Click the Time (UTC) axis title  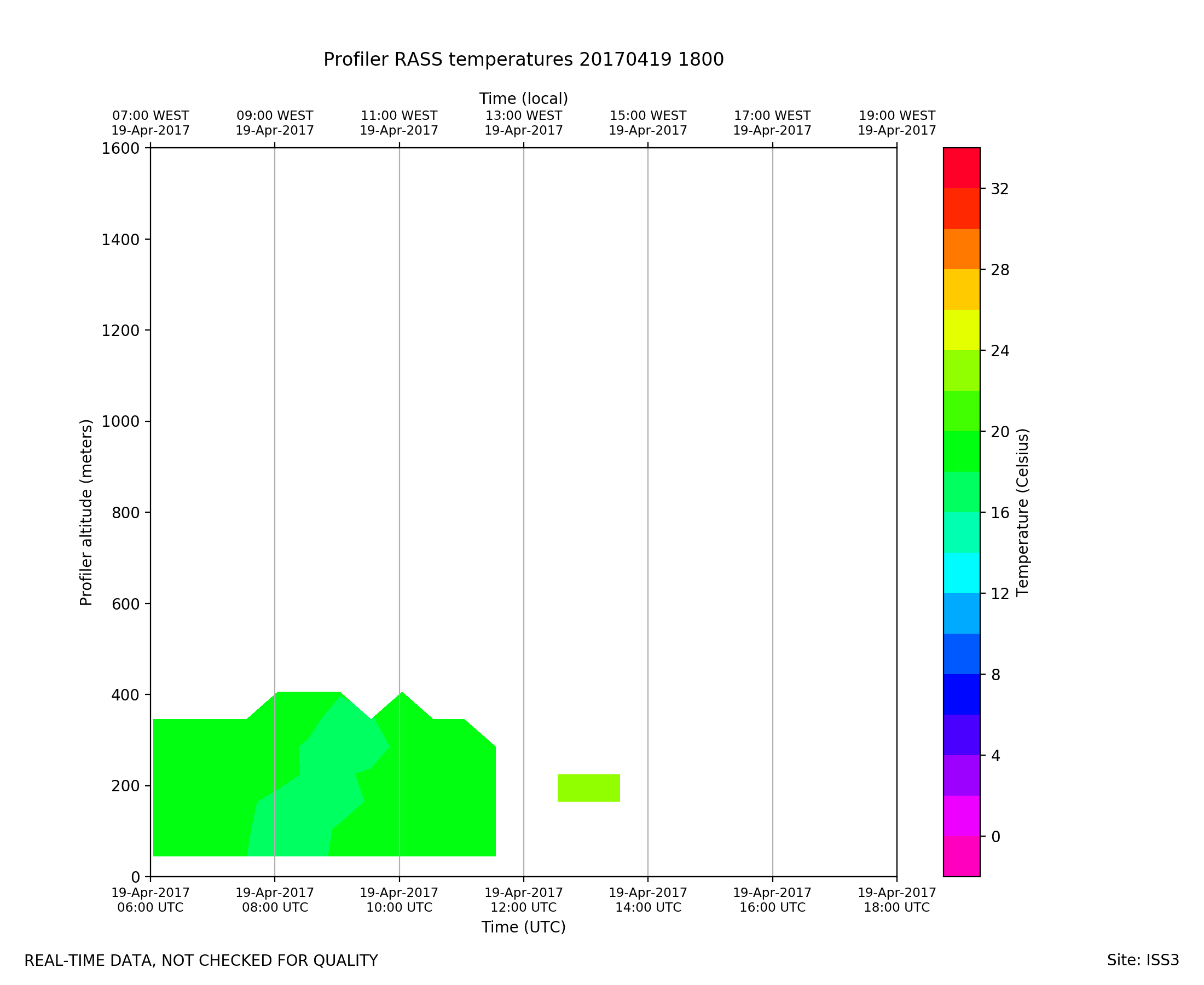pyautogui.click(x=523, y=927)
